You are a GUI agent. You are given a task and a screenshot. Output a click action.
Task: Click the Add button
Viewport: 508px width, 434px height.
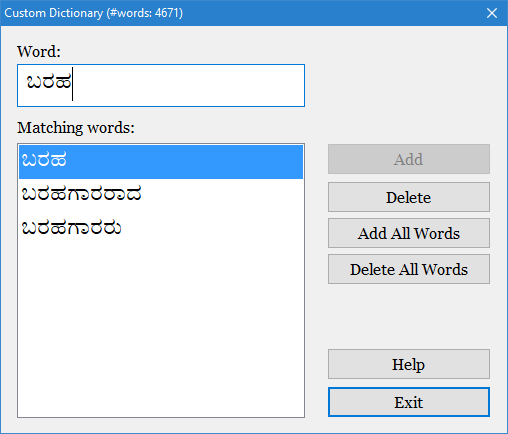click(409, 159)
